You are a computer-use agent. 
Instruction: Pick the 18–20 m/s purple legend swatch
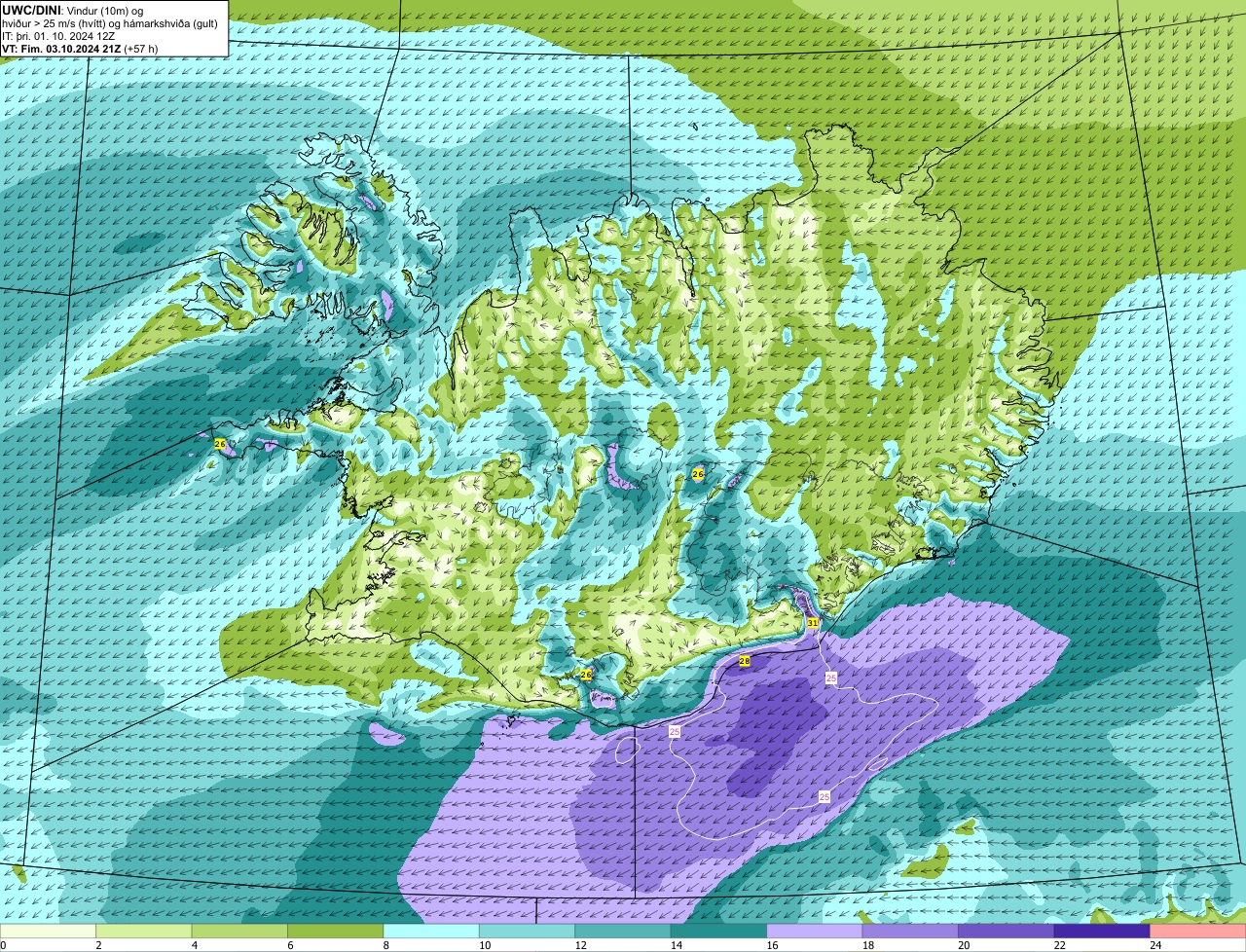[x=910, y=932]
